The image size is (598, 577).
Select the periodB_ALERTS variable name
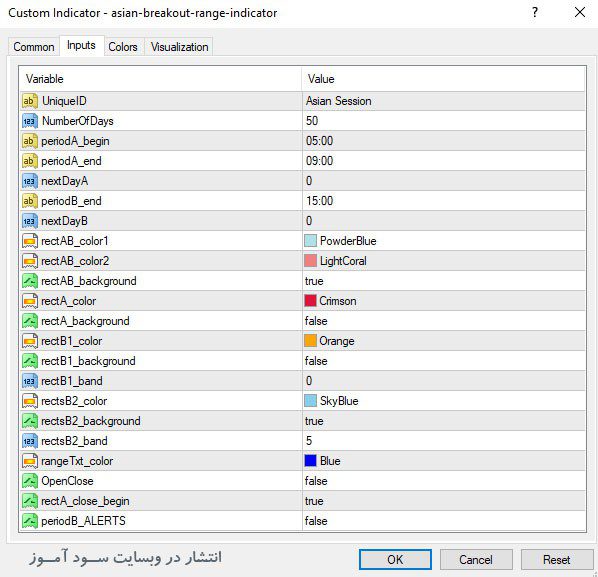[83, 521]
